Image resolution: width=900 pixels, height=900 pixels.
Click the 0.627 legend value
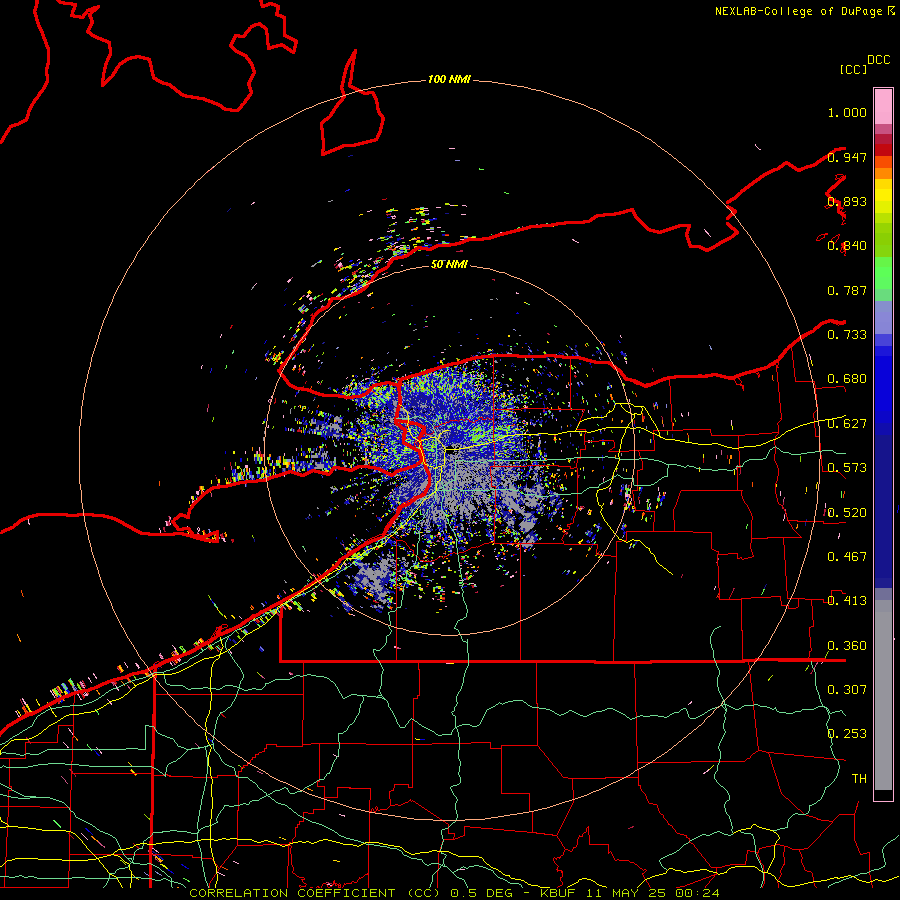(x=847, y=424)
